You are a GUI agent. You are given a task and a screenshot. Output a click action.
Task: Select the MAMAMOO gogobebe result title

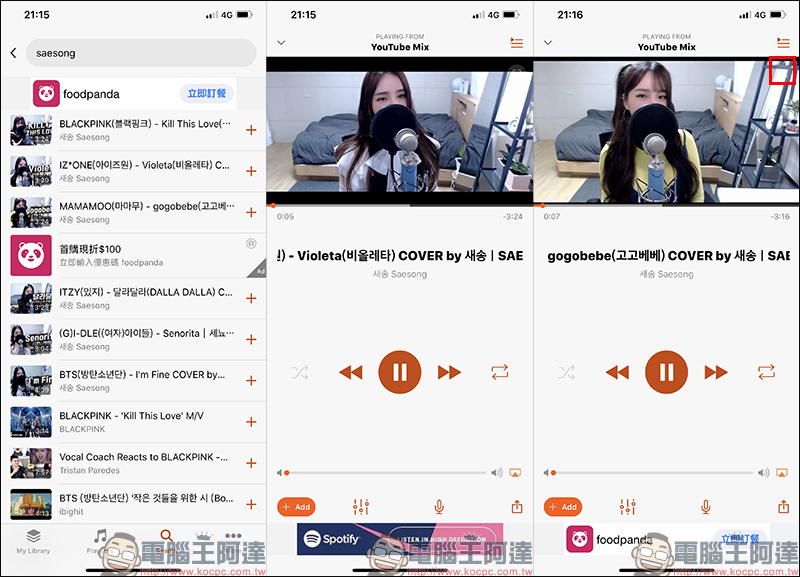(147, 206)
